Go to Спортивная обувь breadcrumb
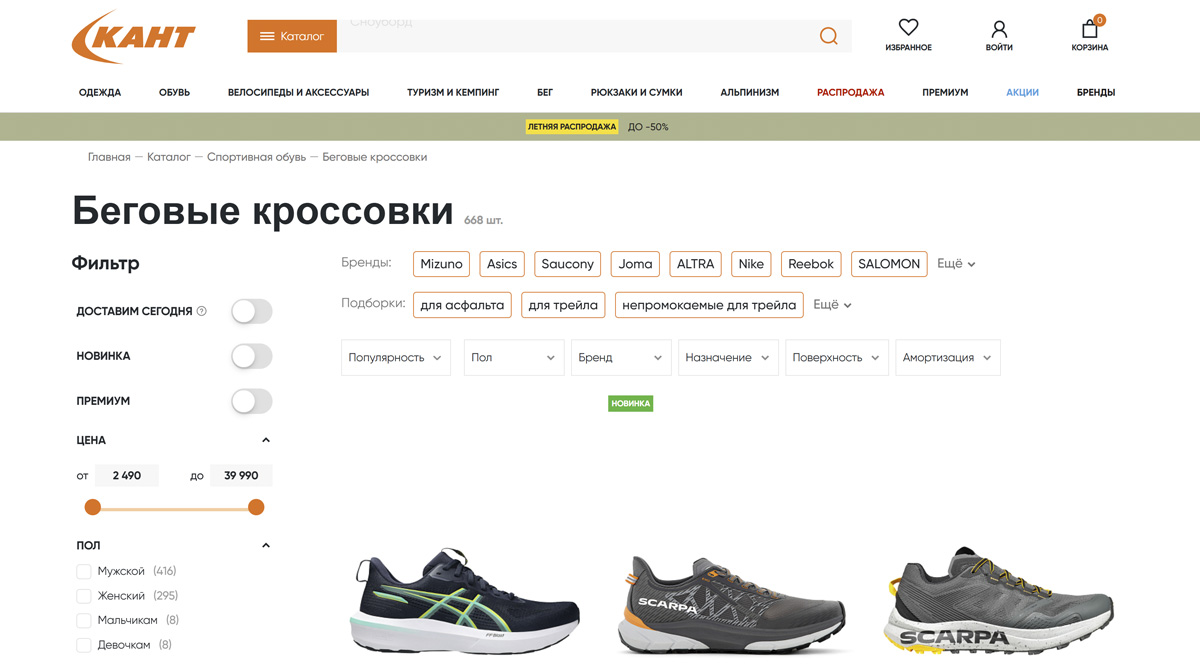Image resolution: width=1200 pixels, height=664 pixels. [256, 157]
